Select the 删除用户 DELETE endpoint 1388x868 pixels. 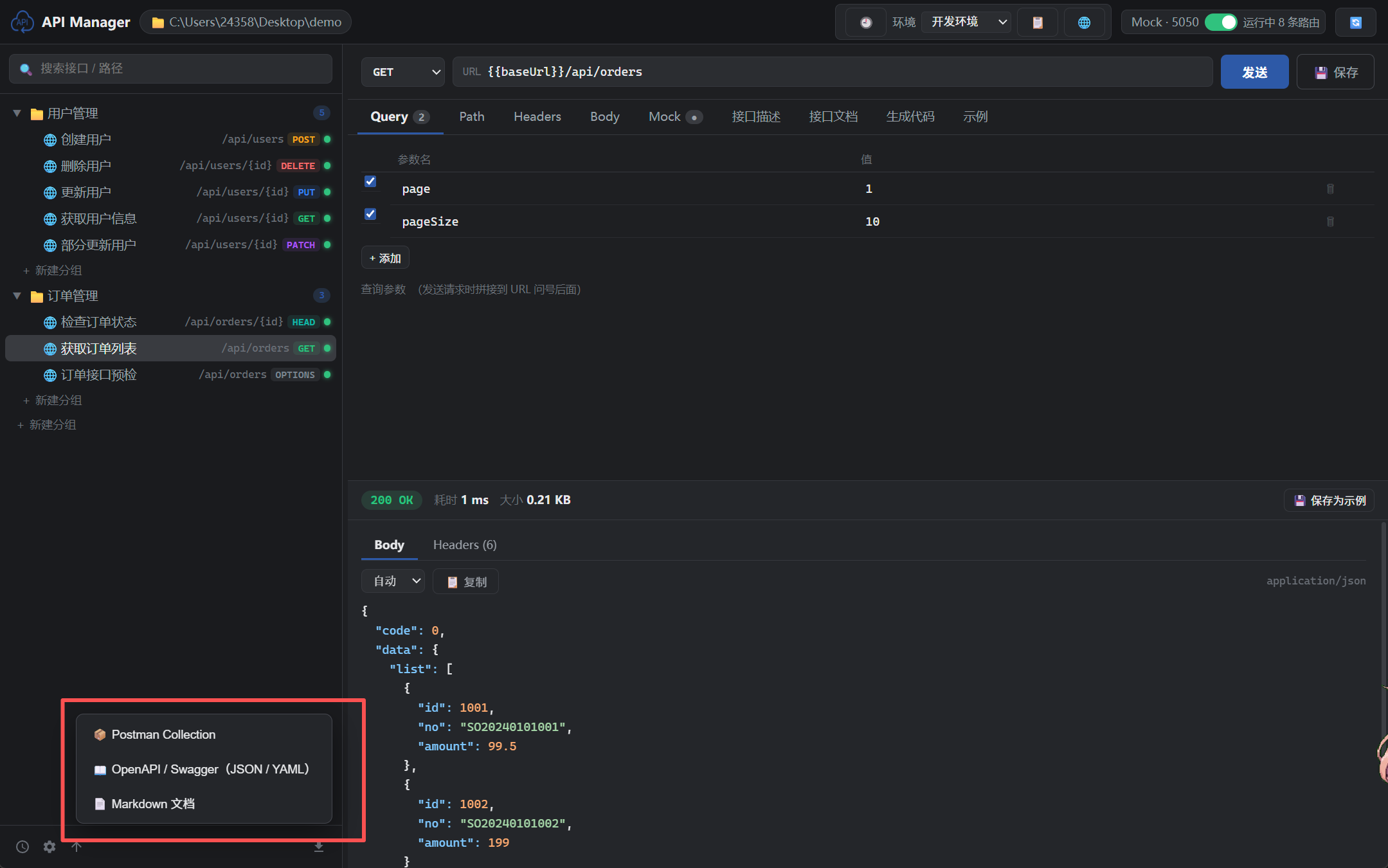click(x=171, y=166)
